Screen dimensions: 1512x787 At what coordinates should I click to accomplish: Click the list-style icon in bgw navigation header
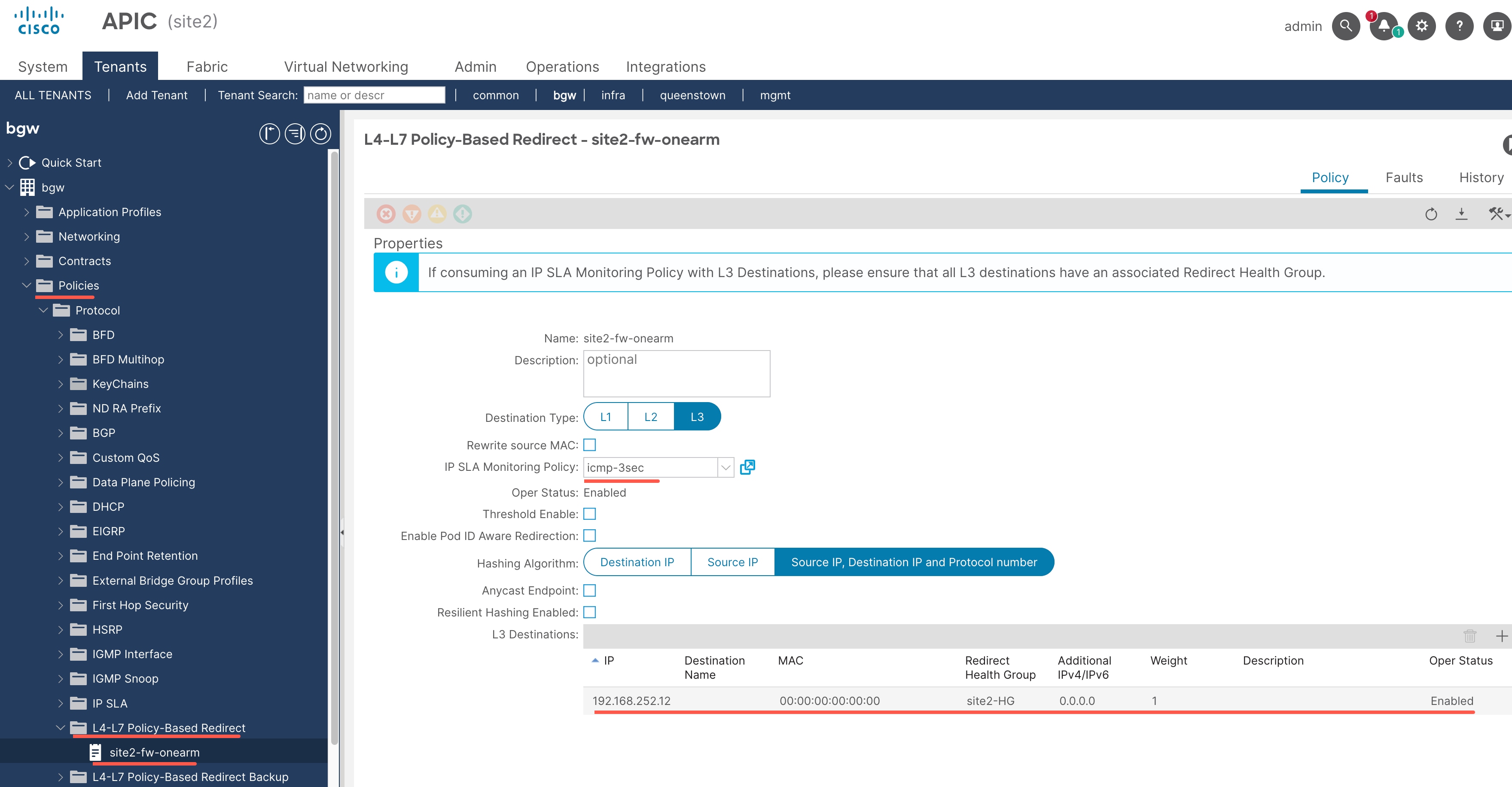coord(295,134)
